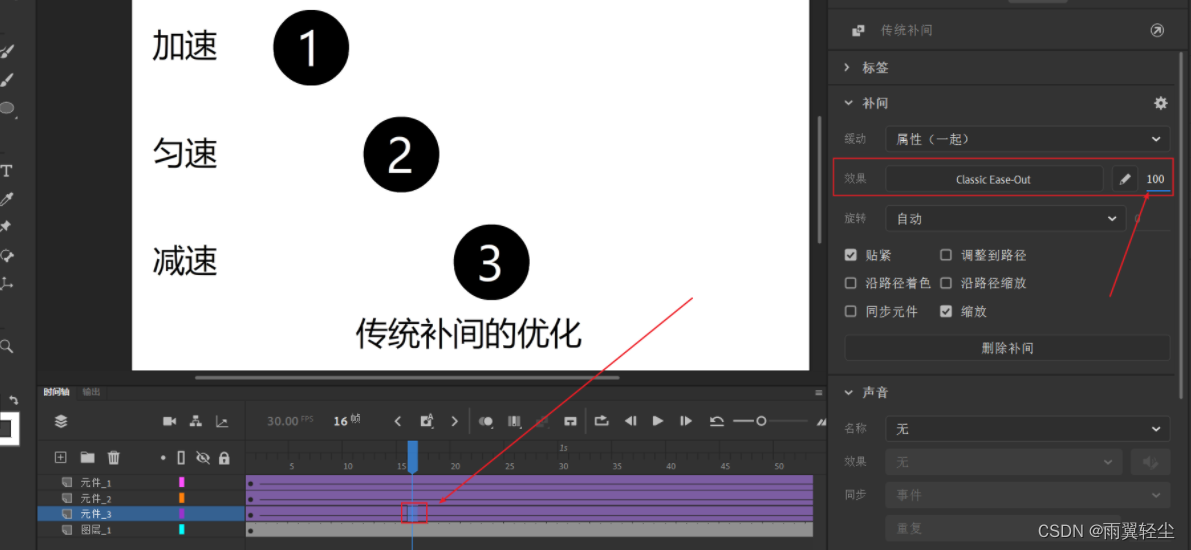Enable the 沿路径缩放 checkbox
Image resolution: width=1191 pixels, height=550 pixels.
[946, 283]
